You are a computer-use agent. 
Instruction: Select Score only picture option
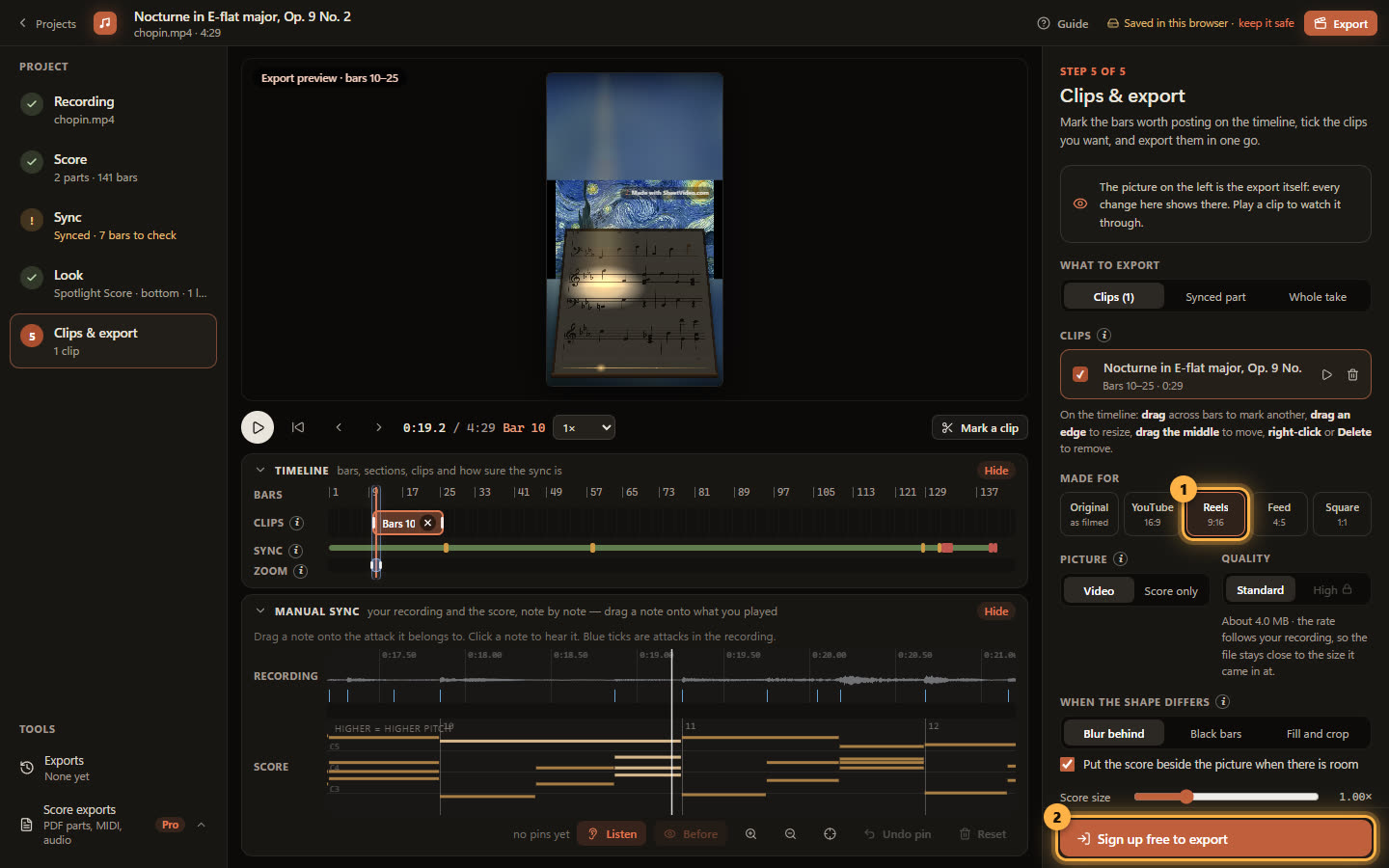(1171, 591)
